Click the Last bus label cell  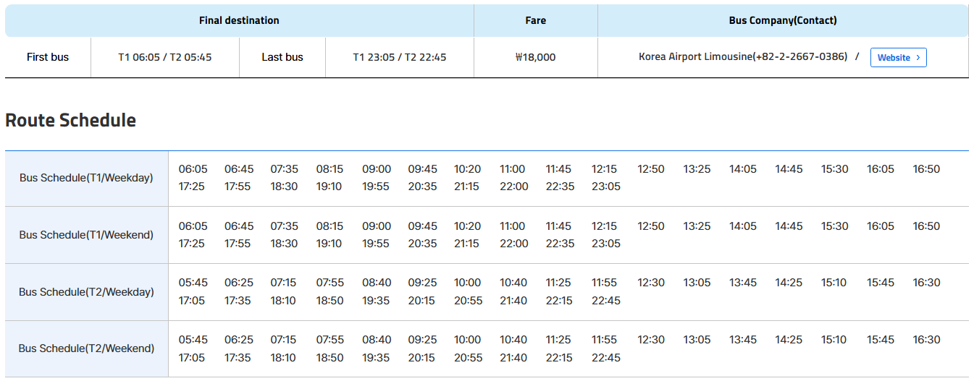[283, 57]
